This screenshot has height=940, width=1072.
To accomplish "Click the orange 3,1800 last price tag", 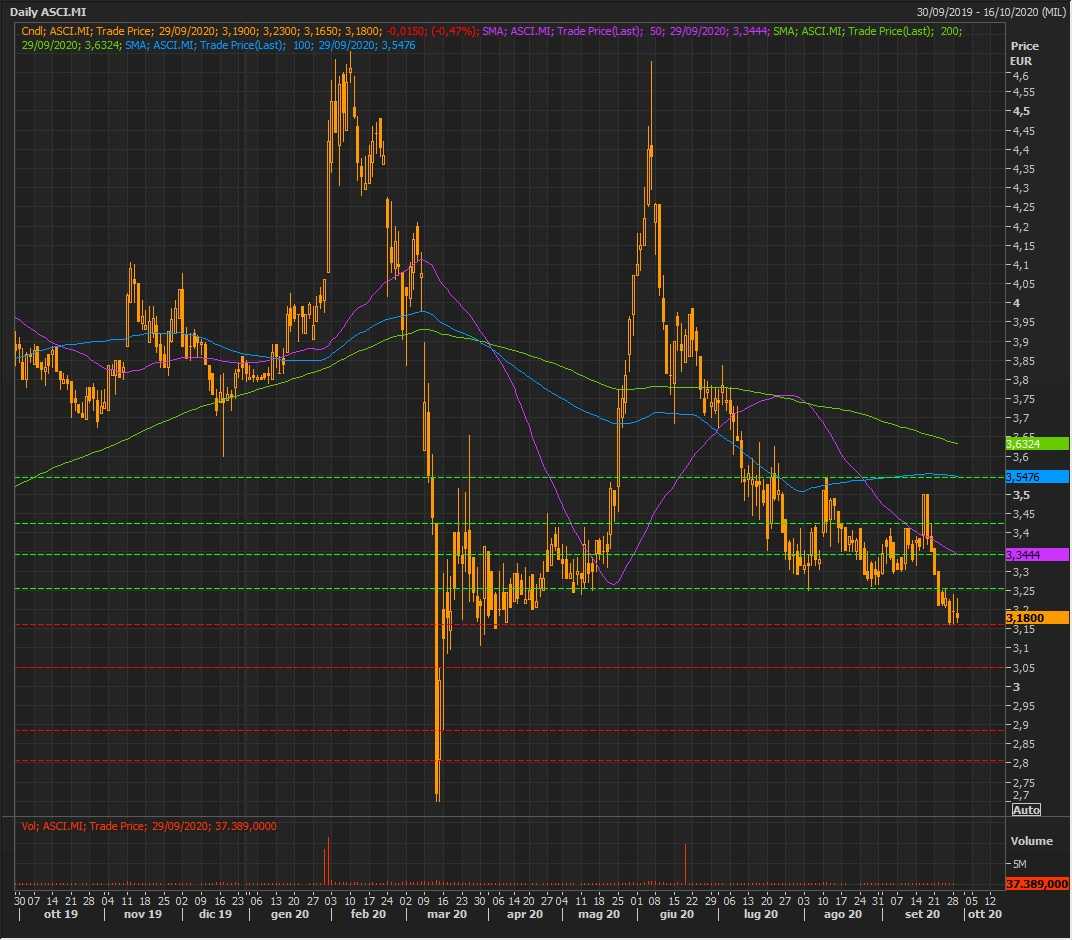I will [x=1036, y=618].
